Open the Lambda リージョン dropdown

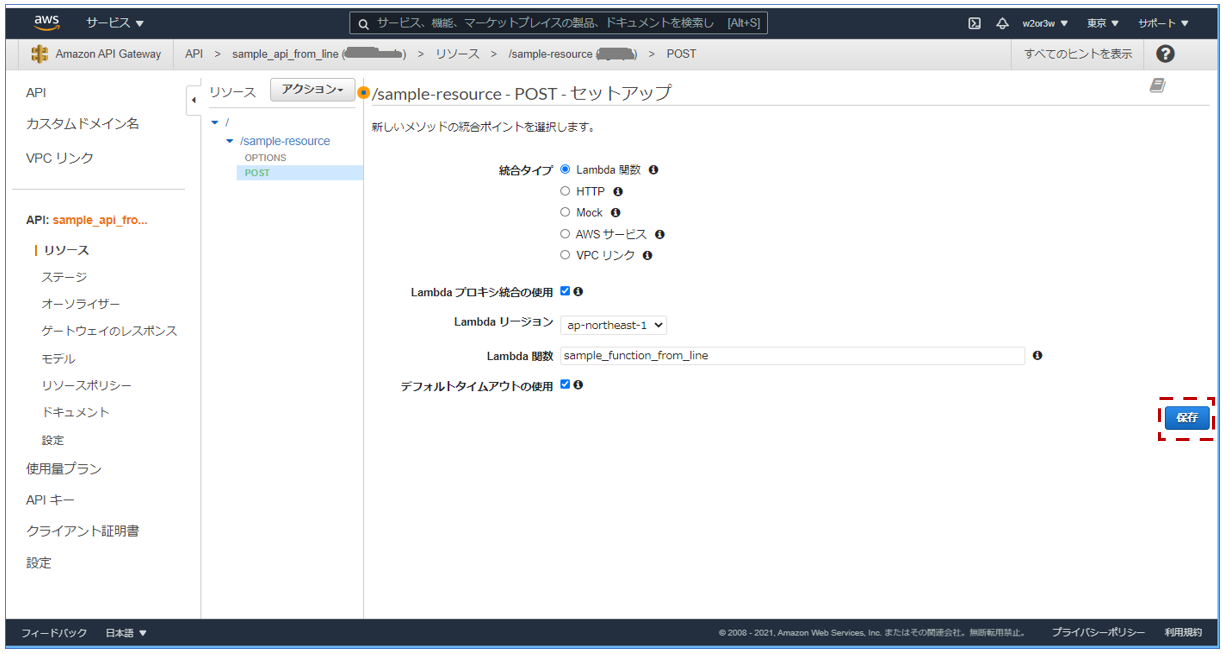click(613, 324)
